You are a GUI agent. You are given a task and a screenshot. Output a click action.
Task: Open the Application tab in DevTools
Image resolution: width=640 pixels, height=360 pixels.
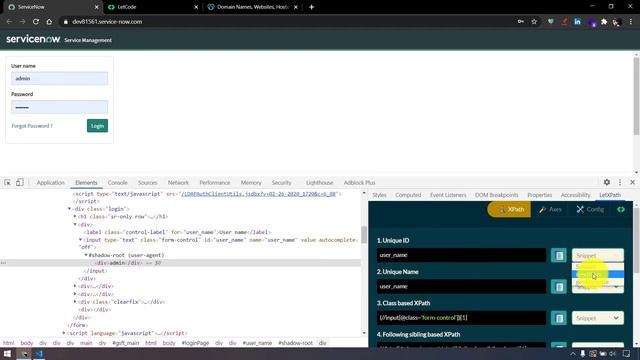click(51, 182)
